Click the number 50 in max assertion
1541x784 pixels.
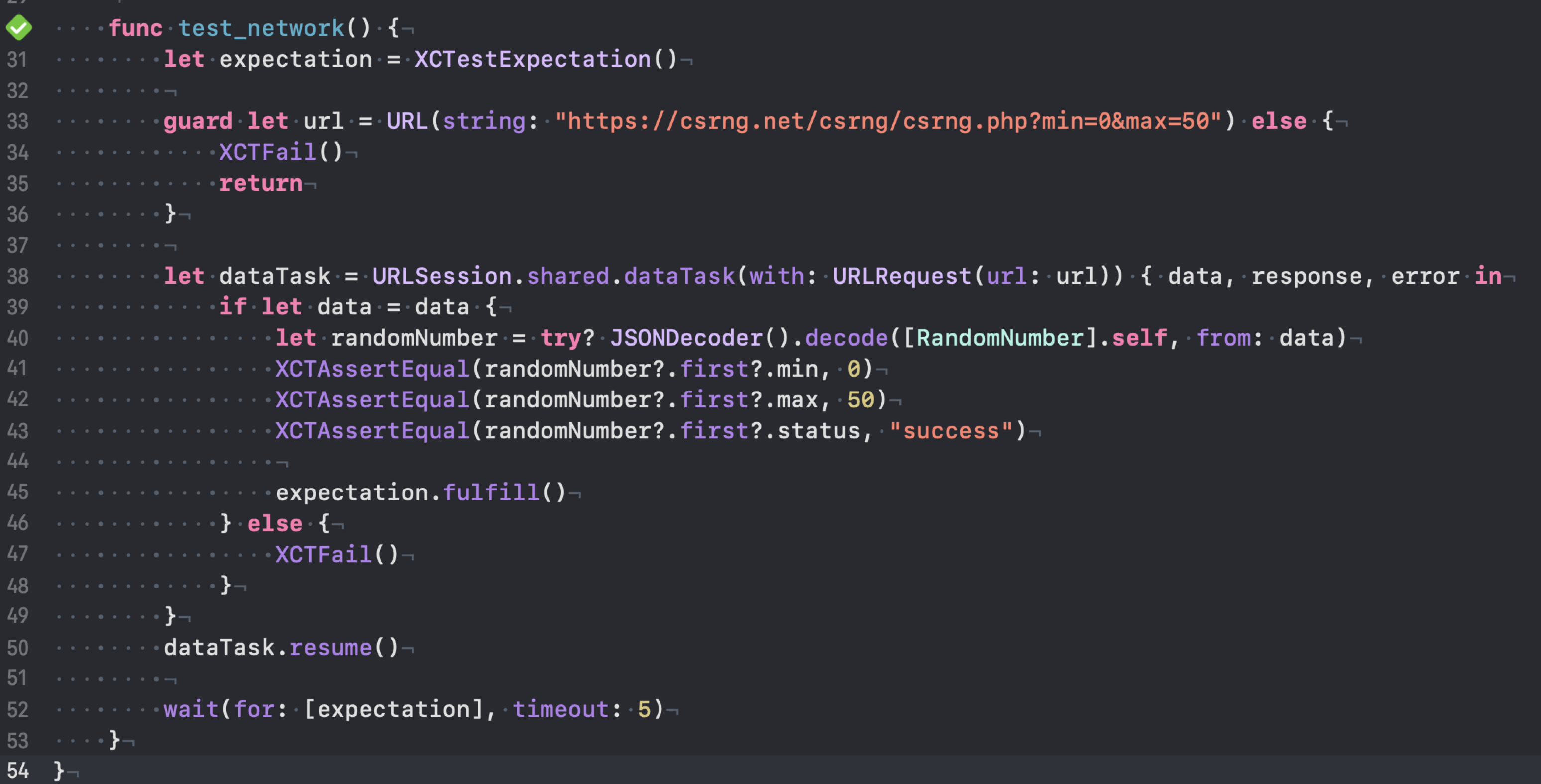click(860, 399)
